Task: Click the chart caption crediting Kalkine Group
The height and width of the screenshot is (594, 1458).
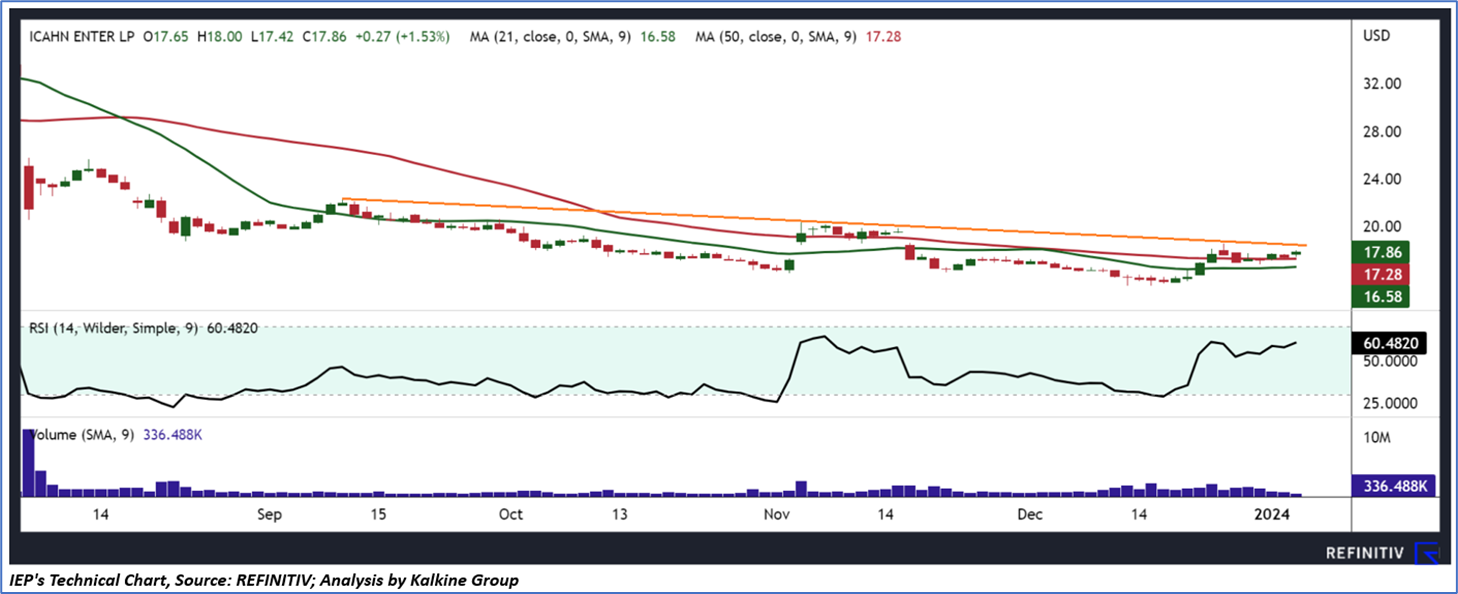Action: [265, 580]
